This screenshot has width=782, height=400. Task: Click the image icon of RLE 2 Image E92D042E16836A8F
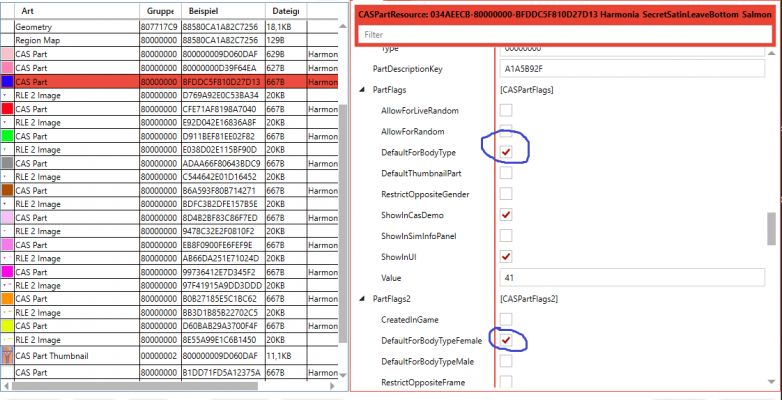[x=7, y=123]
